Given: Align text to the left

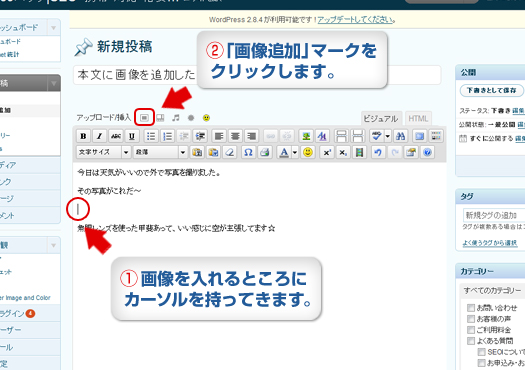Looking at the screenshot, I should click(x=219, y=136).
